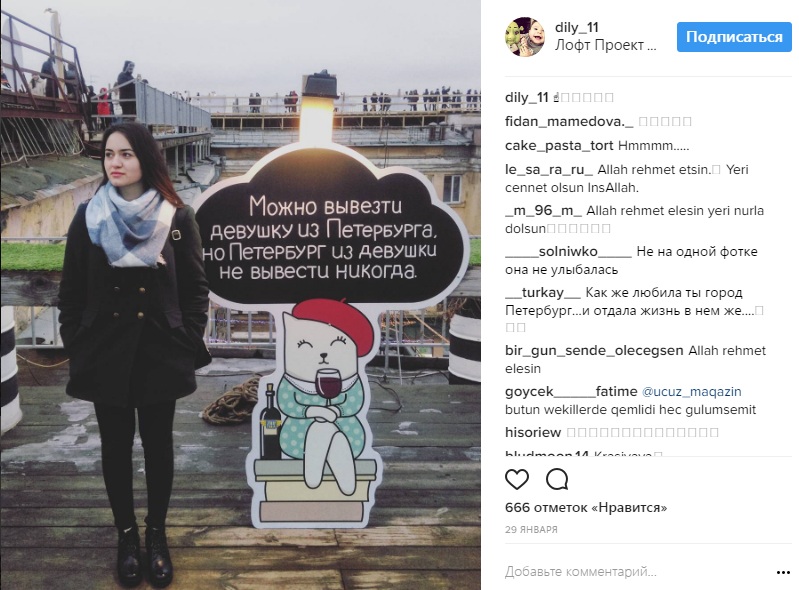
Task: Open the dily_11 username in header
Action: click(x=577, y=28)
